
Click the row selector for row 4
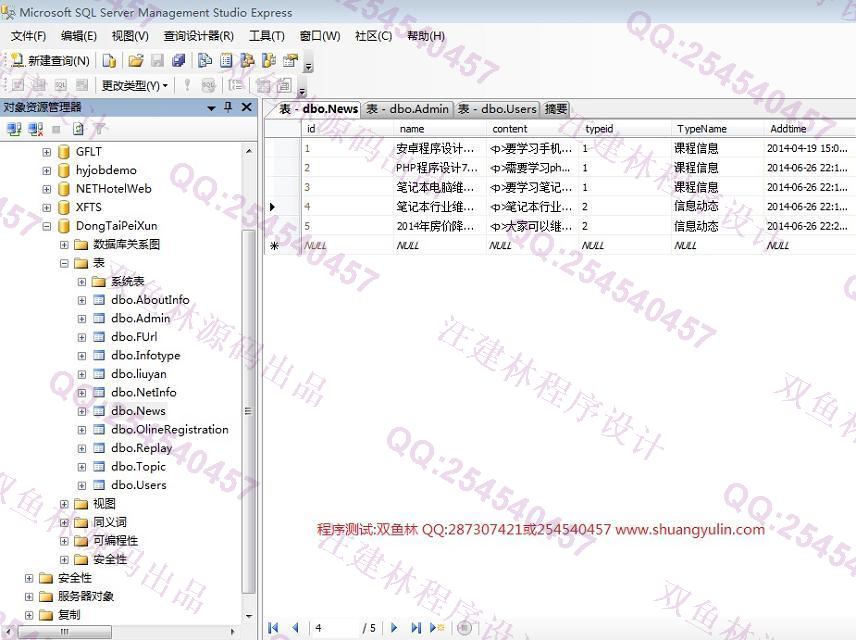click(x=282, y=207)
